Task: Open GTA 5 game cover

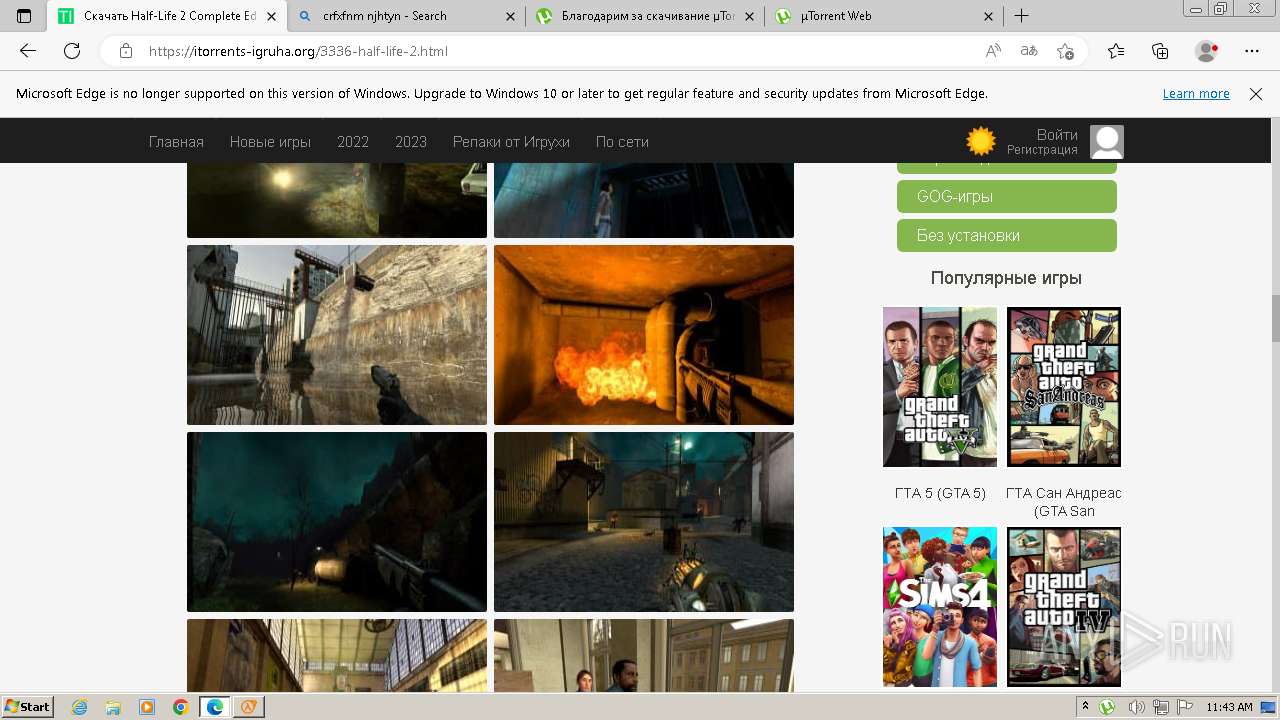Action: coord(940,387)
